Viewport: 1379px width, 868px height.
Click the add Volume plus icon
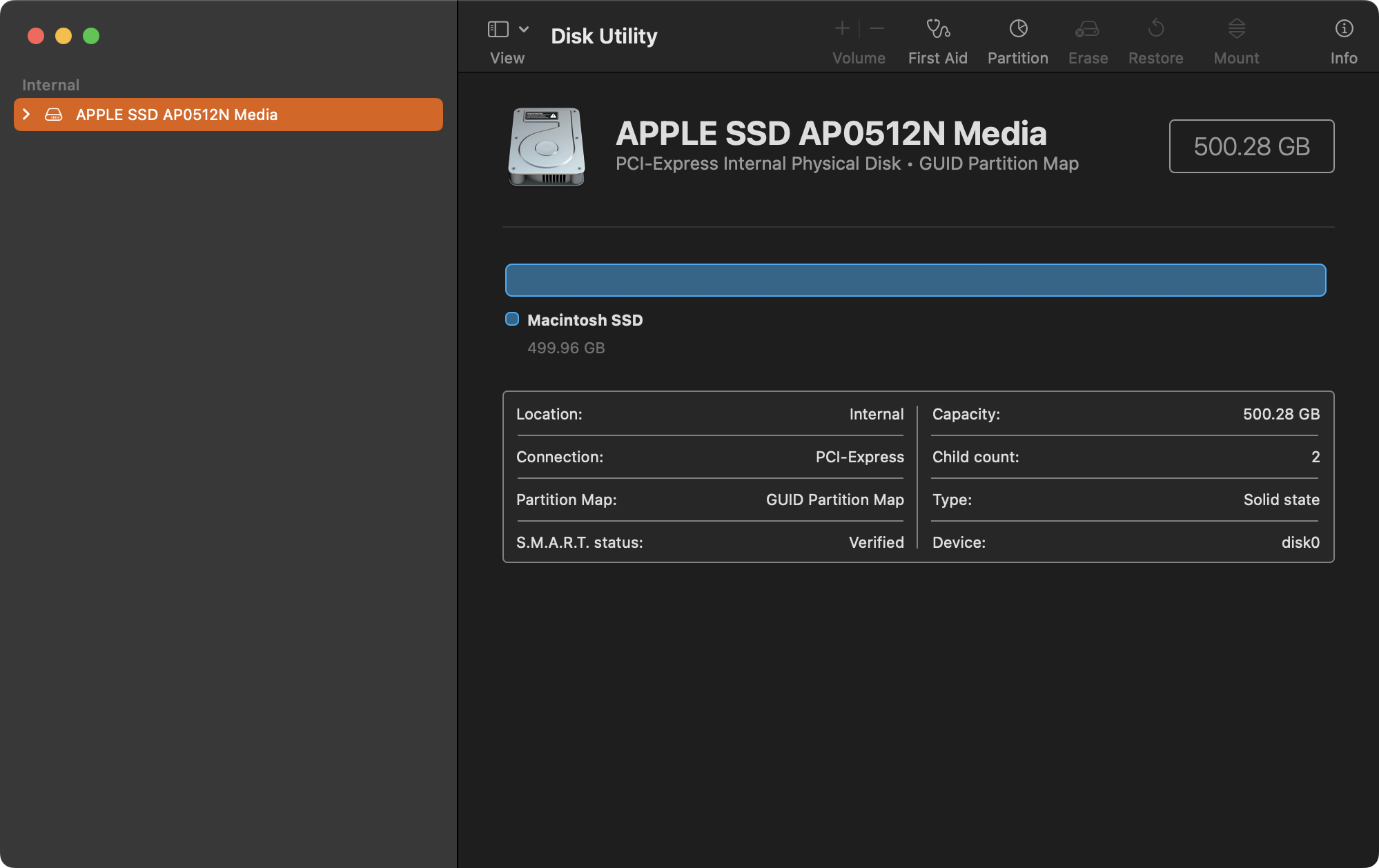pyautogui.click(x=841, y=29)
